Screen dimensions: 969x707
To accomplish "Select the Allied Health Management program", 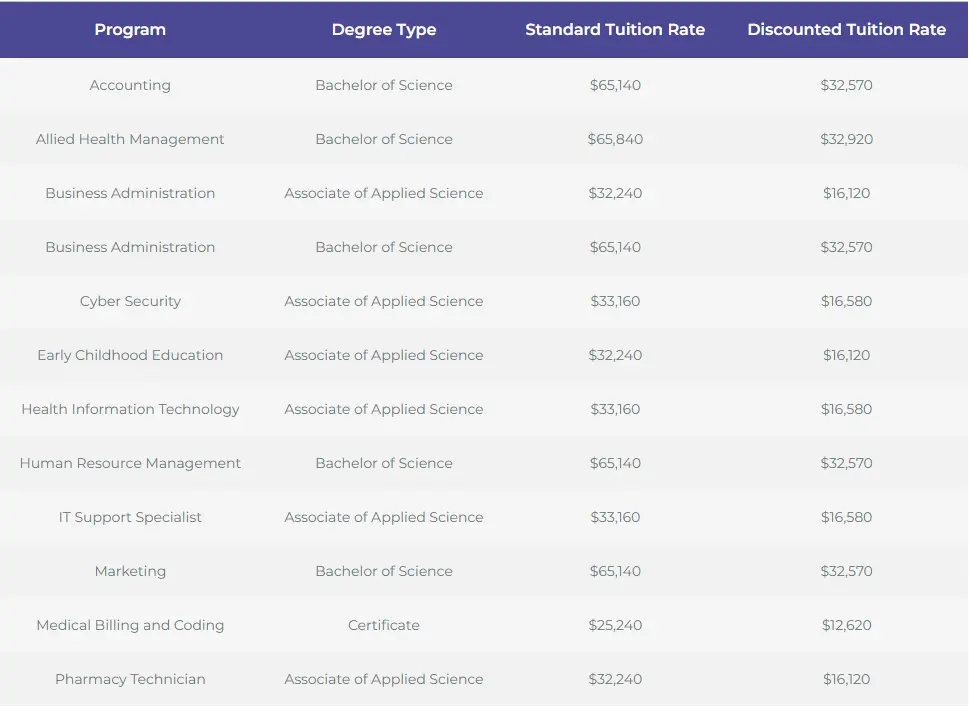I will (x=130, y=139).
